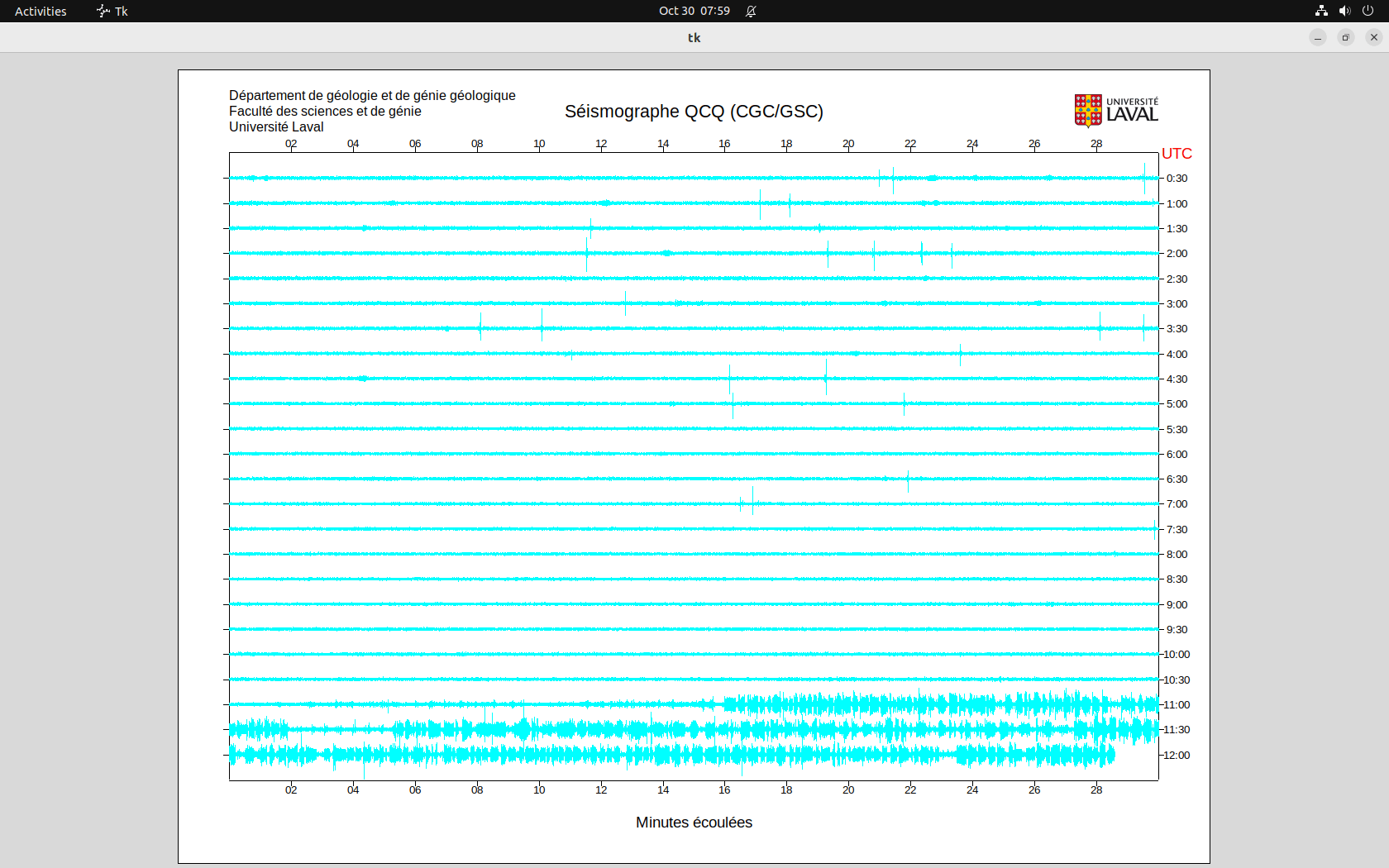Click the red UTC axis label
Screen dimensions: 1389x868
(x=1177, y=154)
